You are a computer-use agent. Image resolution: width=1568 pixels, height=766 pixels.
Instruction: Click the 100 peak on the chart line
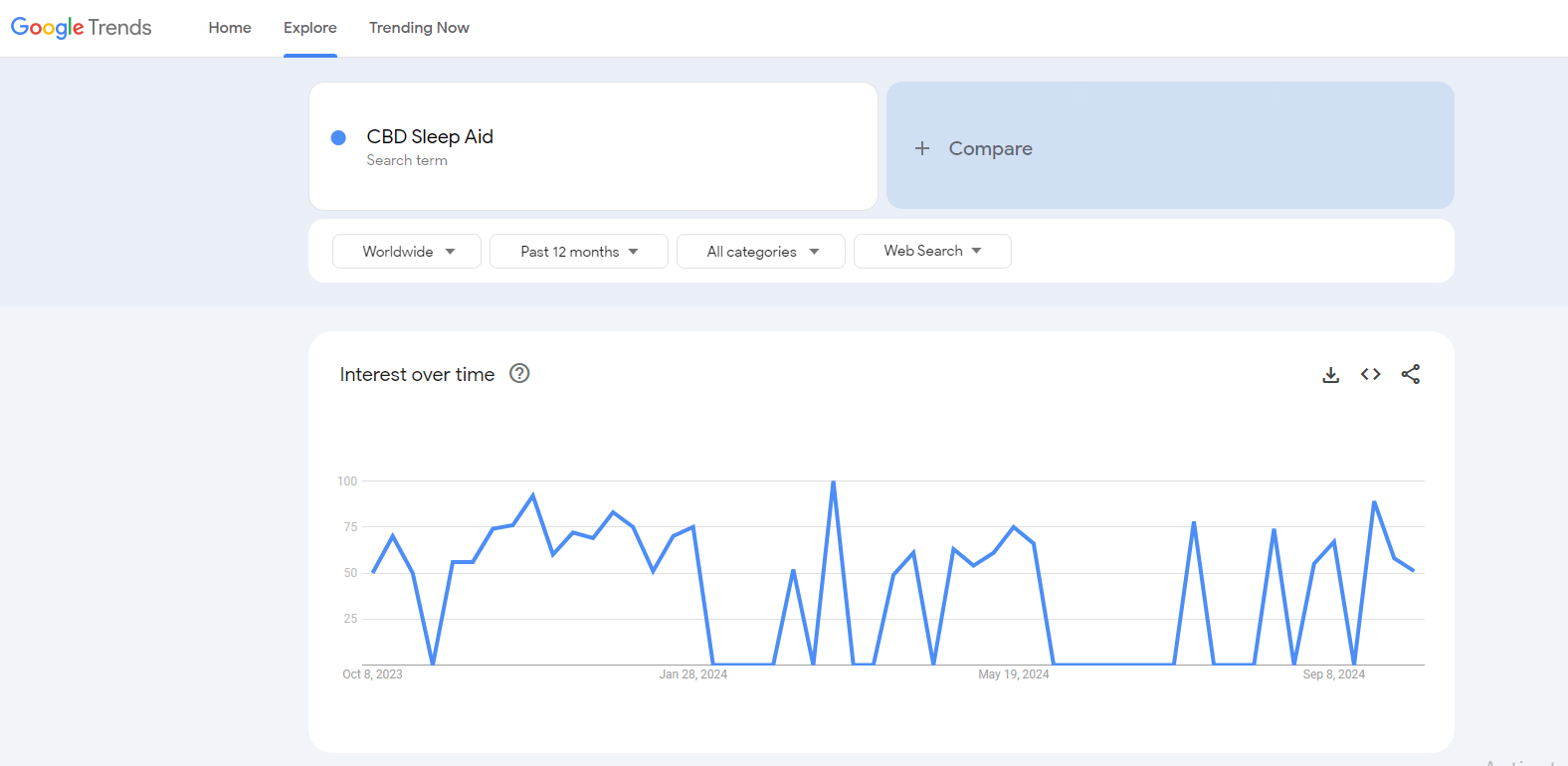(833, 481)
